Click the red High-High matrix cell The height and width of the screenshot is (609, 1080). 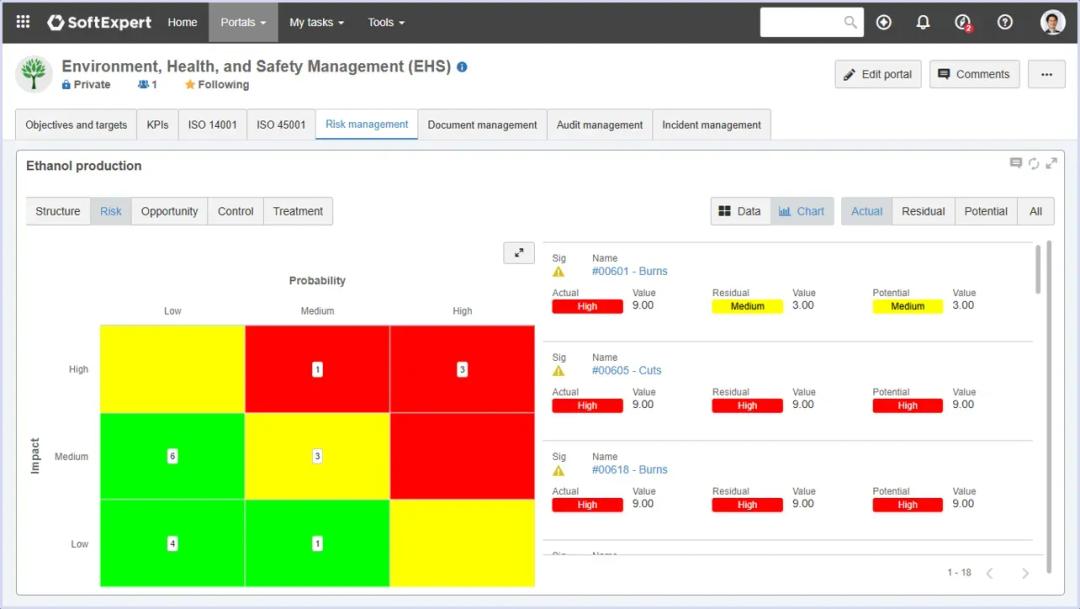[x=462, y=369]
